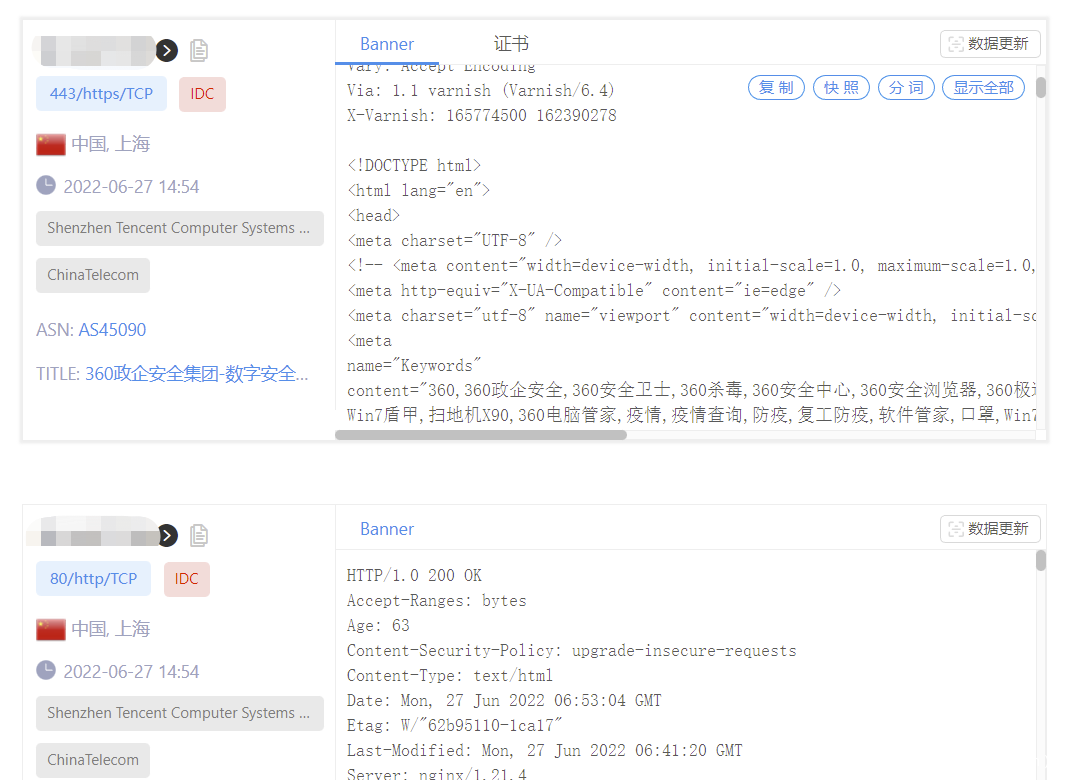Open document icon in 443/https/TCP card
Screen dimensions: 1065x780
(199, 50)
